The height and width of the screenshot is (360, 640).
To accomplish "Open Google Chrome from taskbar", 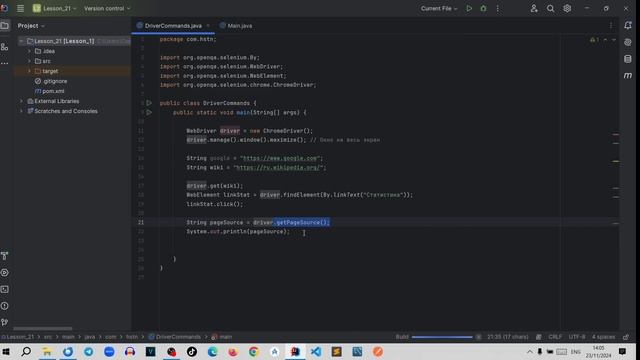I will [x=254, y=351].
